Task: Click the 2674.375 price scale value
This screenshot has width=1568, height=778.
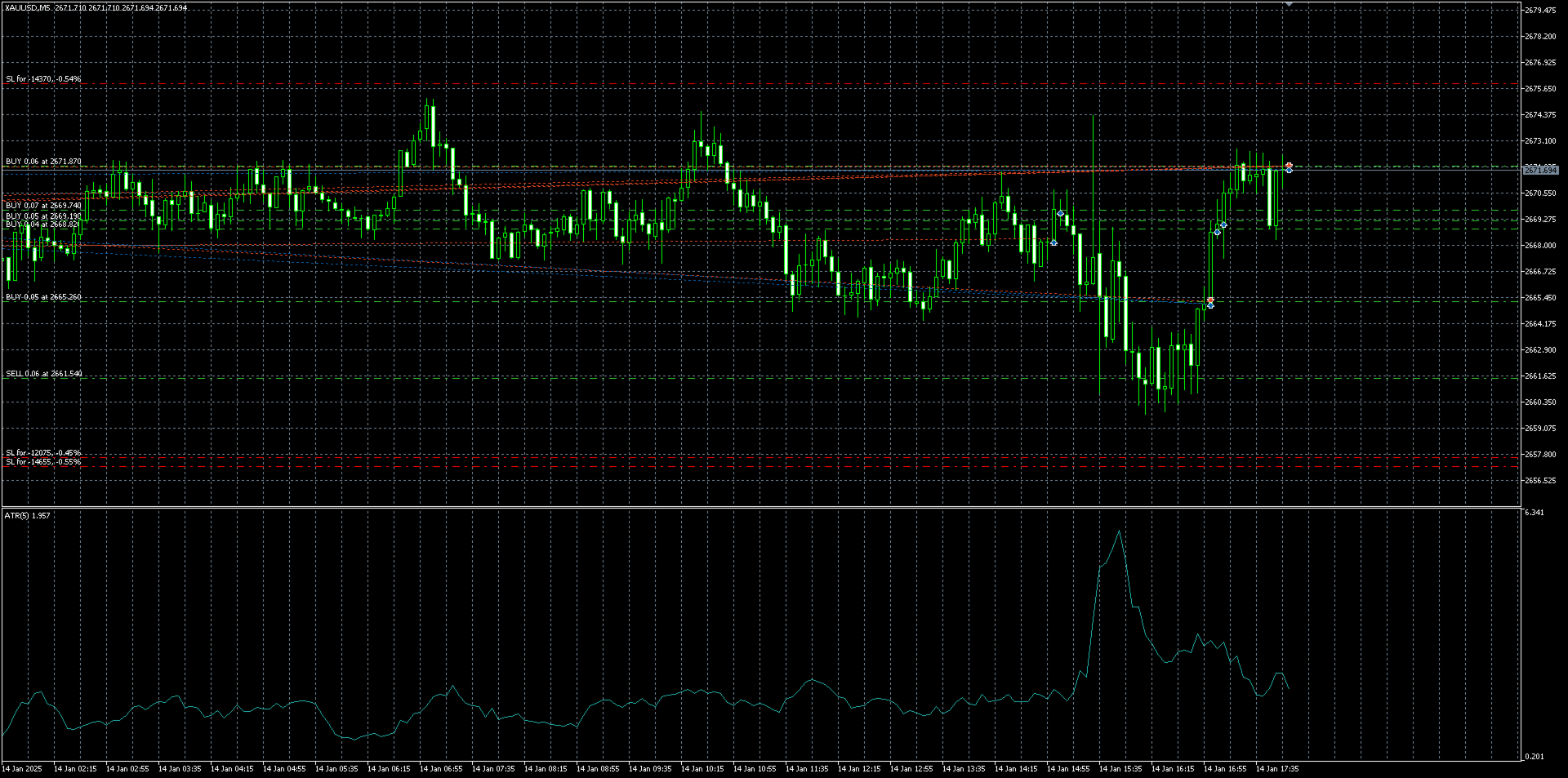Action: (x=1540, y=115)
